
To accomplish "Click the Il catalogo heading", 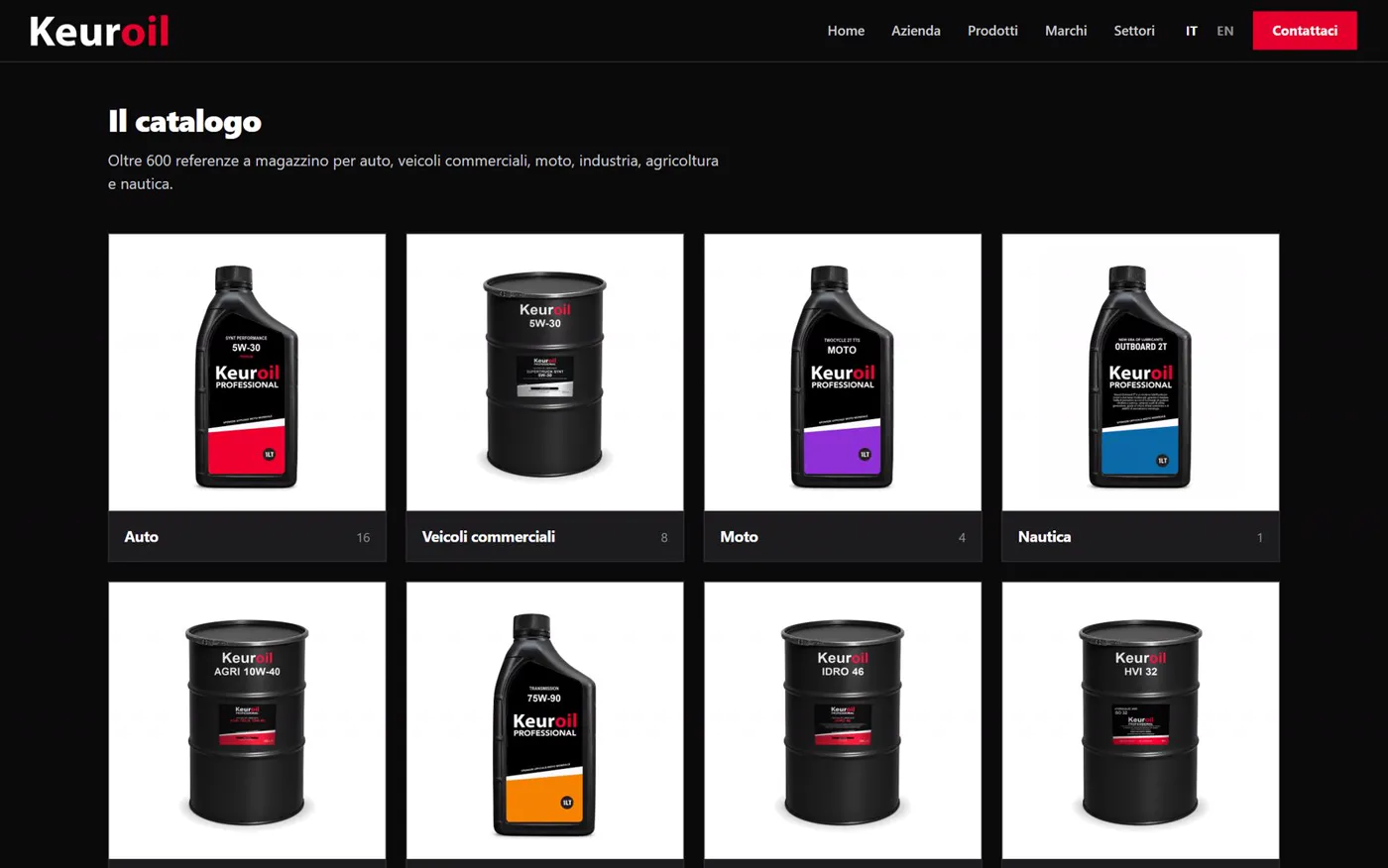I will coord(184,122).
